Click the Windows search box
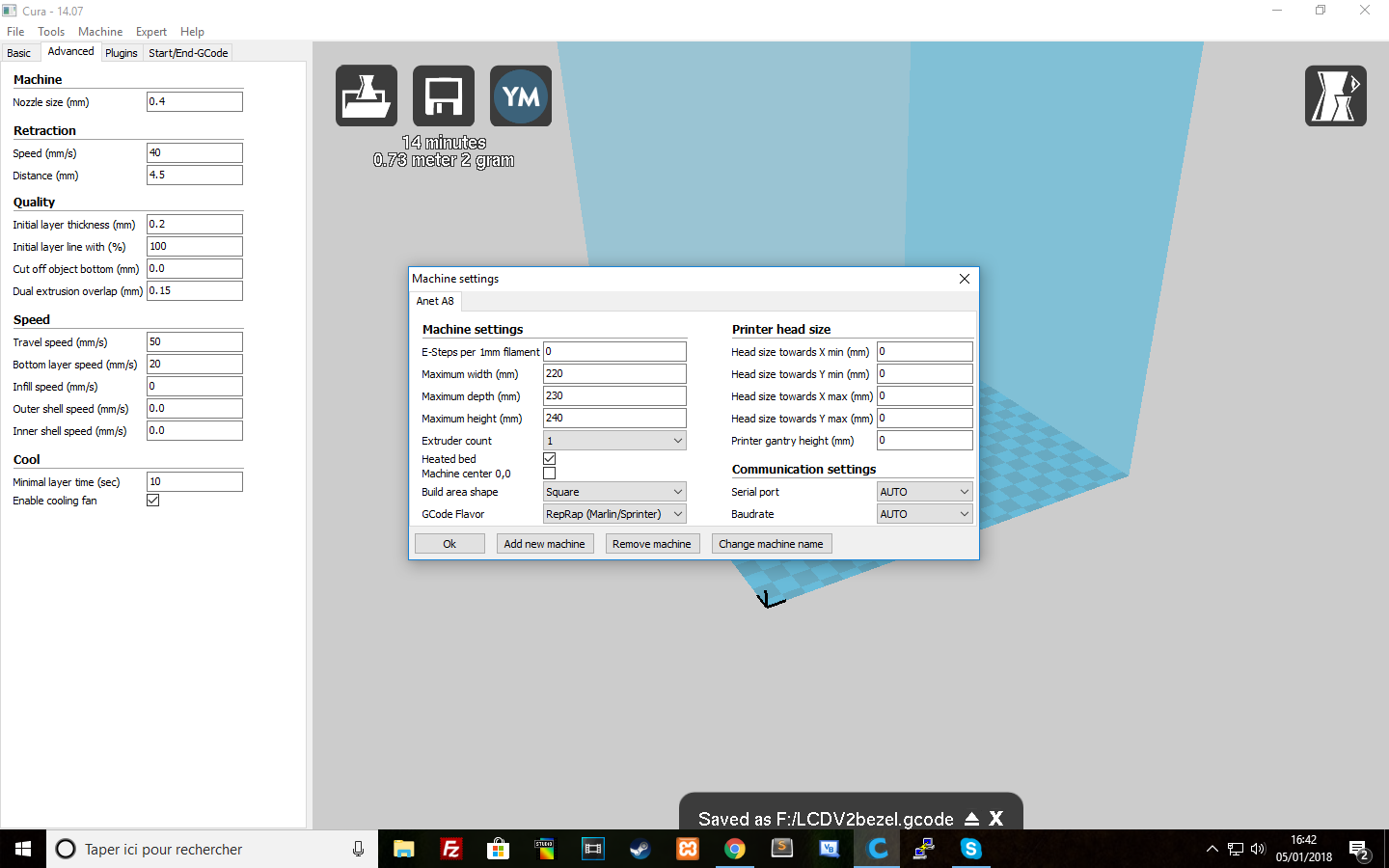 point(212,849)
